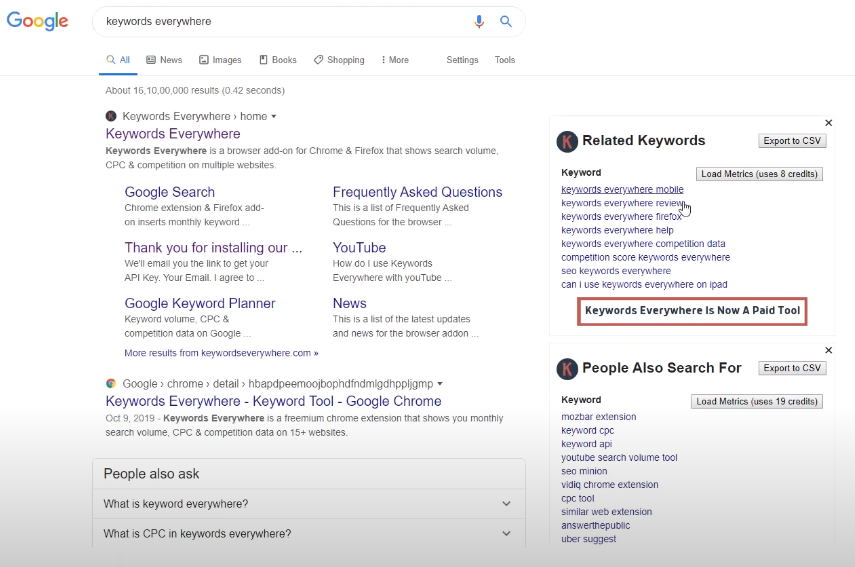The height and width of the screenshot is (567, 855).
Task: Open the Images search tab
Action: click(220, 60)
